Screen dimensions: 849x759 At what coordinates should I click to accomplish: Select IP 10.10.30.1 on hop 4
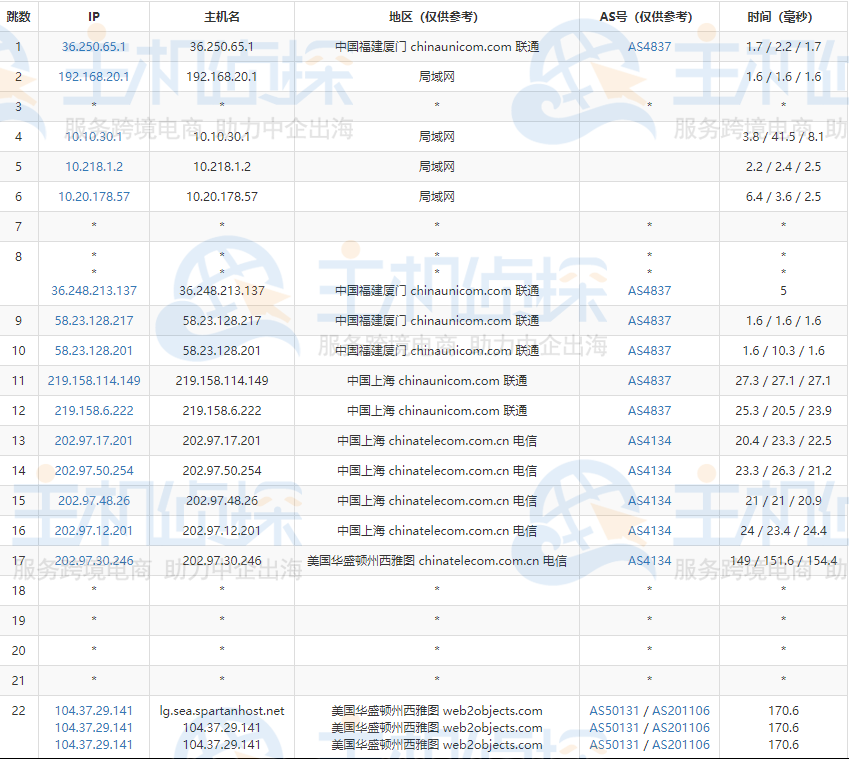point(92,136)
